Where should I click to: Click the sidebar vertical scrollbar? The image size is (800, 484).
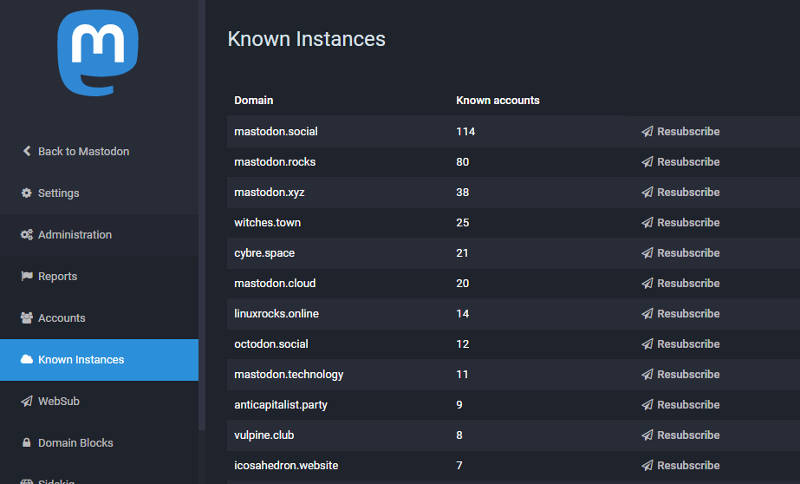(x=202, y=214)
